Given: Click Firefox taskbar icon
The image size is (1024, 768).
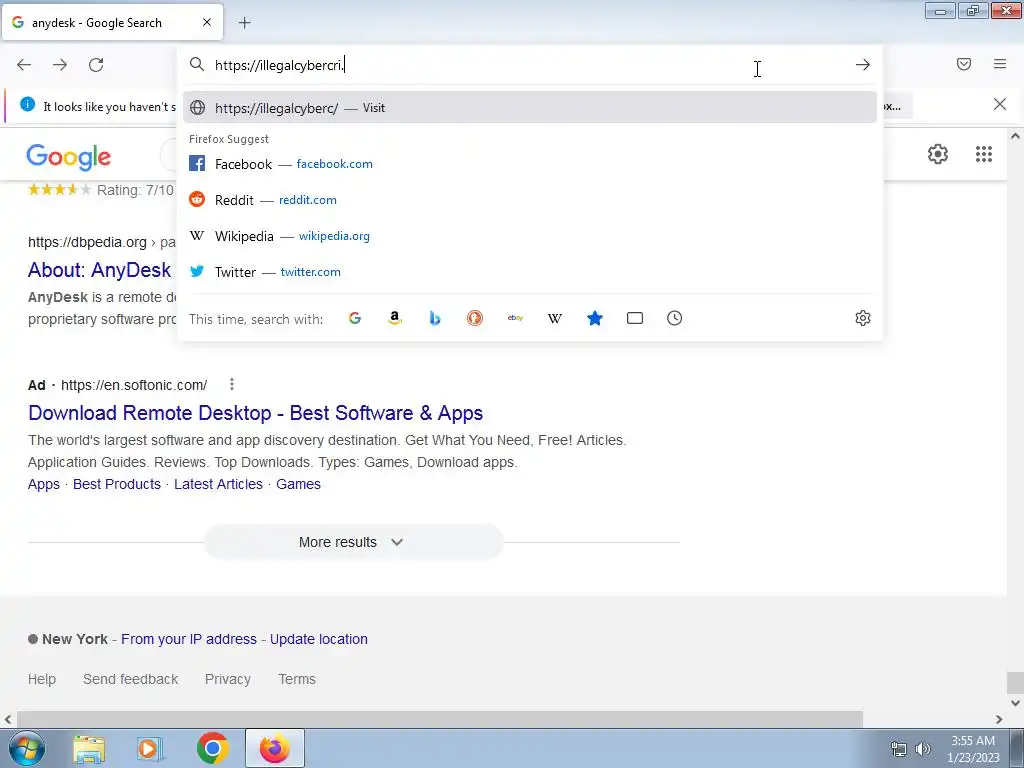Looking at the screenshot, I should pyautogui.click(x=274, y=748).
